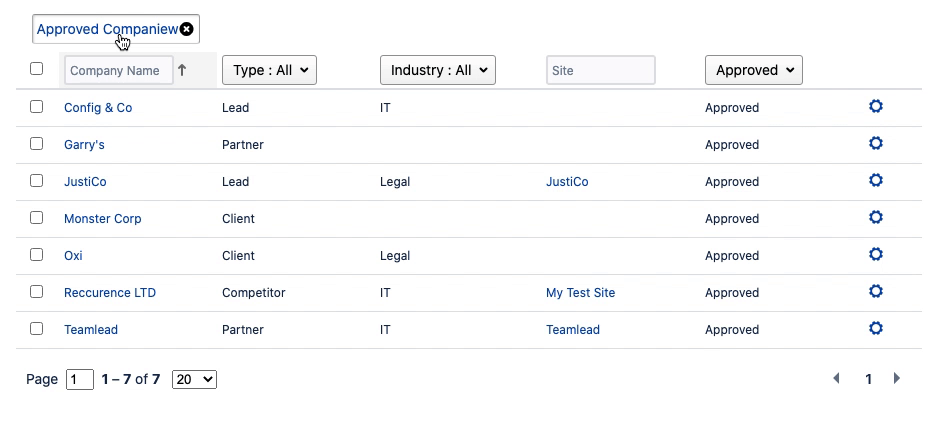Open the My Test Site link
936x440 pixels.
580,293
